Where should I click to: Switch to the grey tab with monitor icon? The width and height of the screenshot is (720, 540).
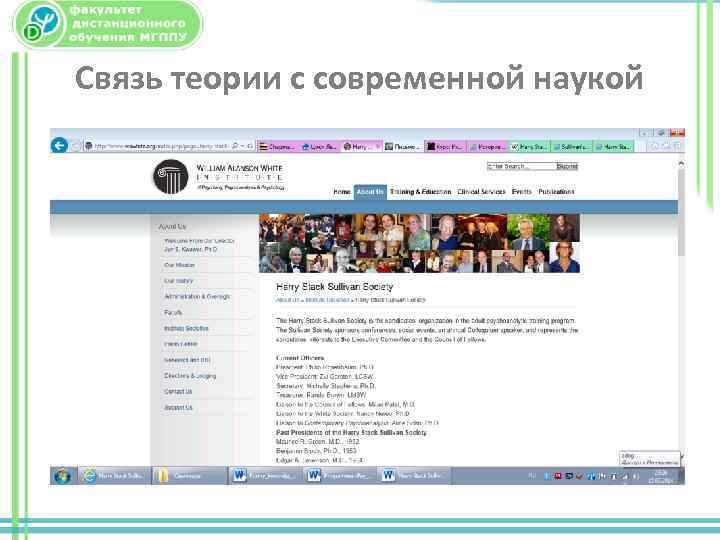coord(403,146)
